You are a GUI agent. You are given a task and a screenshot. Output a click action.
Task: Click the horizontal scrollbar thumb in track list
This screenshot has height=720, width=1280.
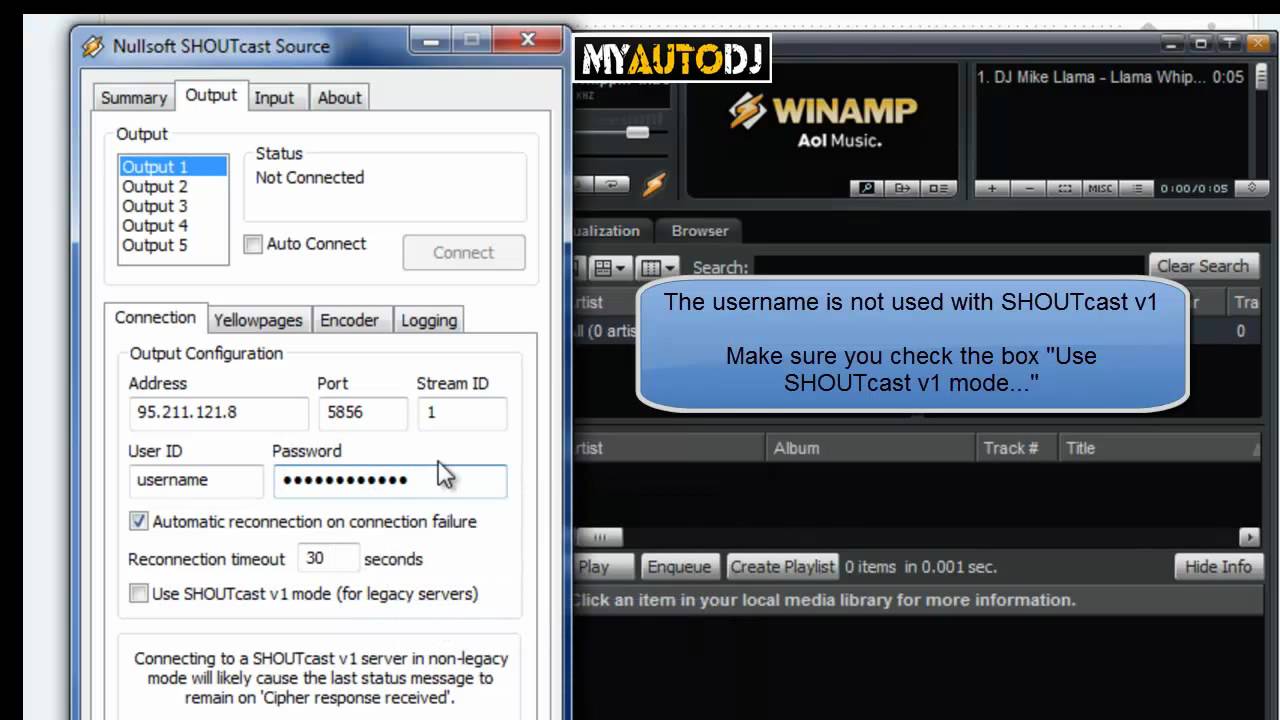(601, 537)
